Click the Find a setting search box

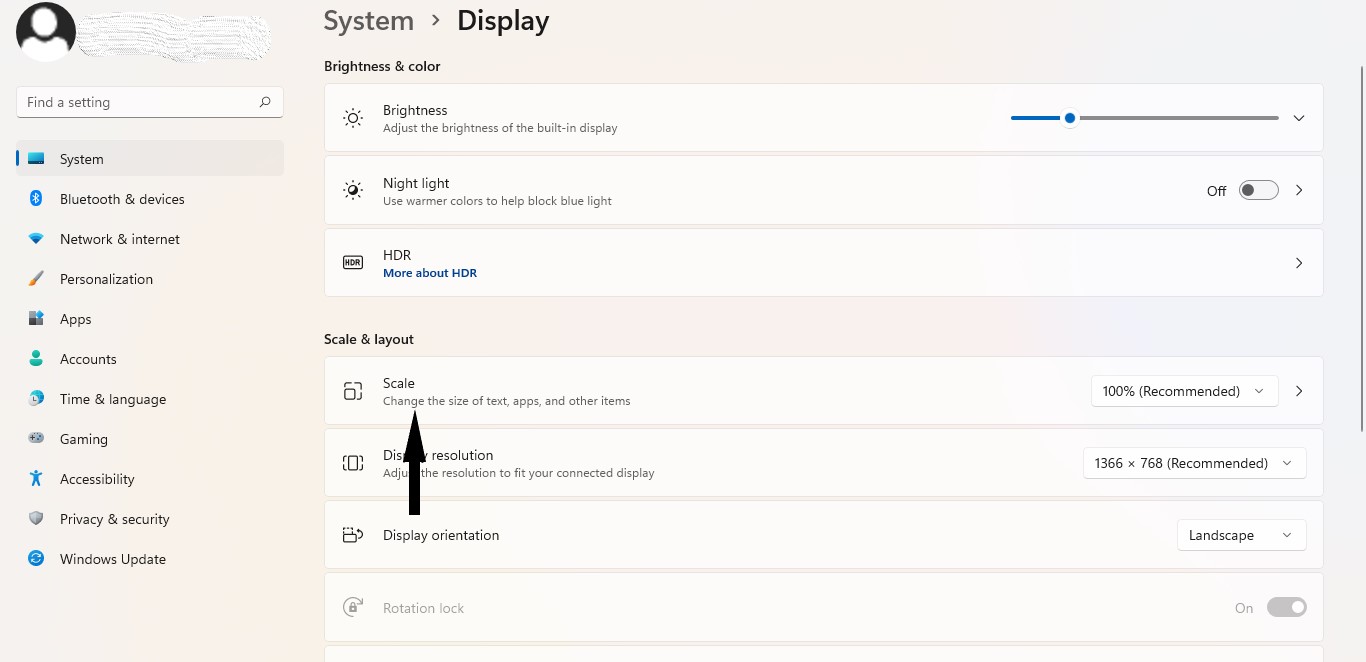pos(140,102)
